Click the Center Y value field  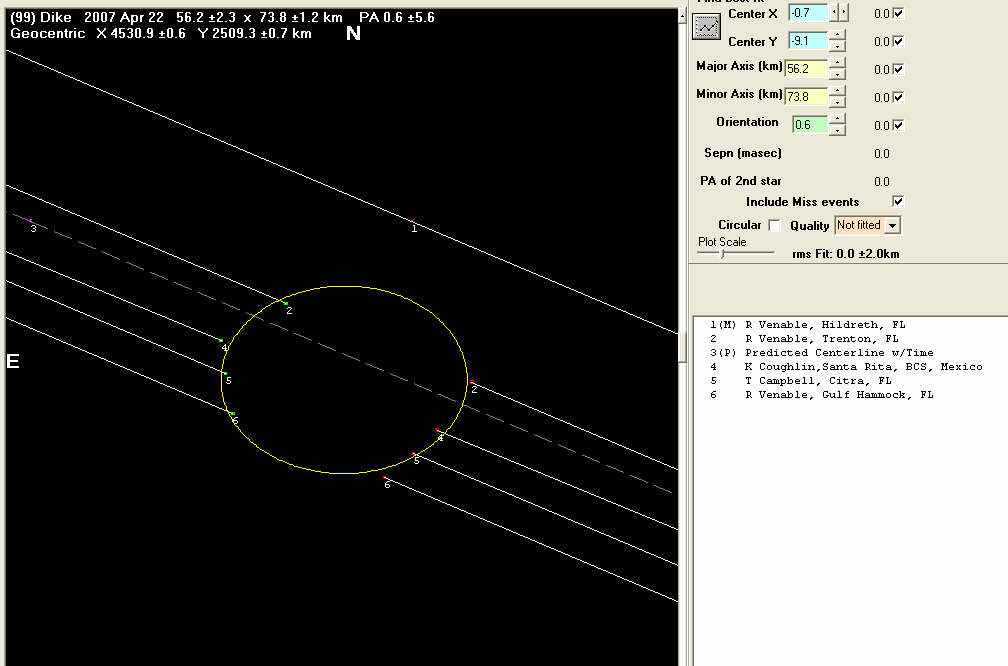[x=808, y=41]
